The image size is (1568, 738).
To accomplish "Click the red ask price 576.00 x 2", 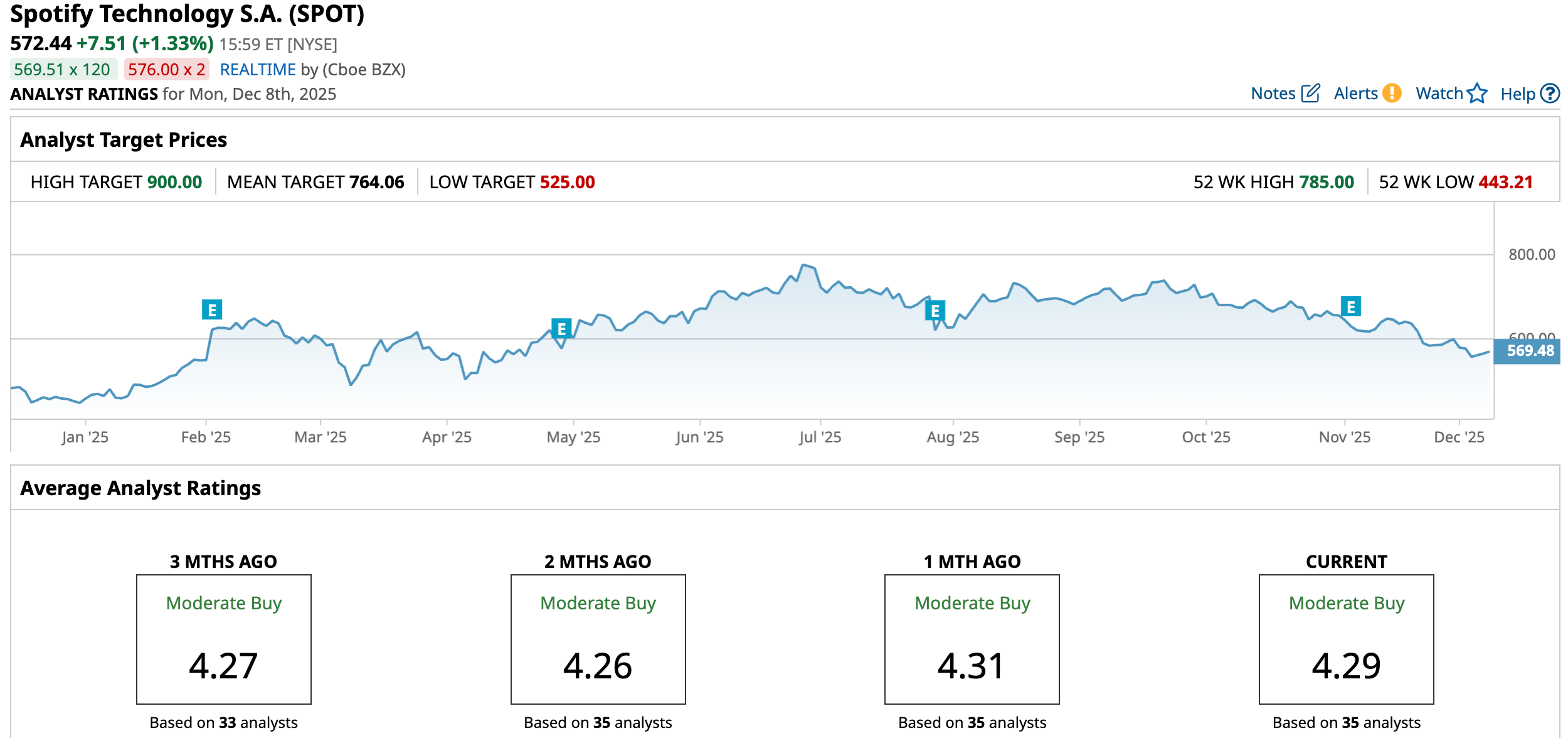I will (166, 70).
